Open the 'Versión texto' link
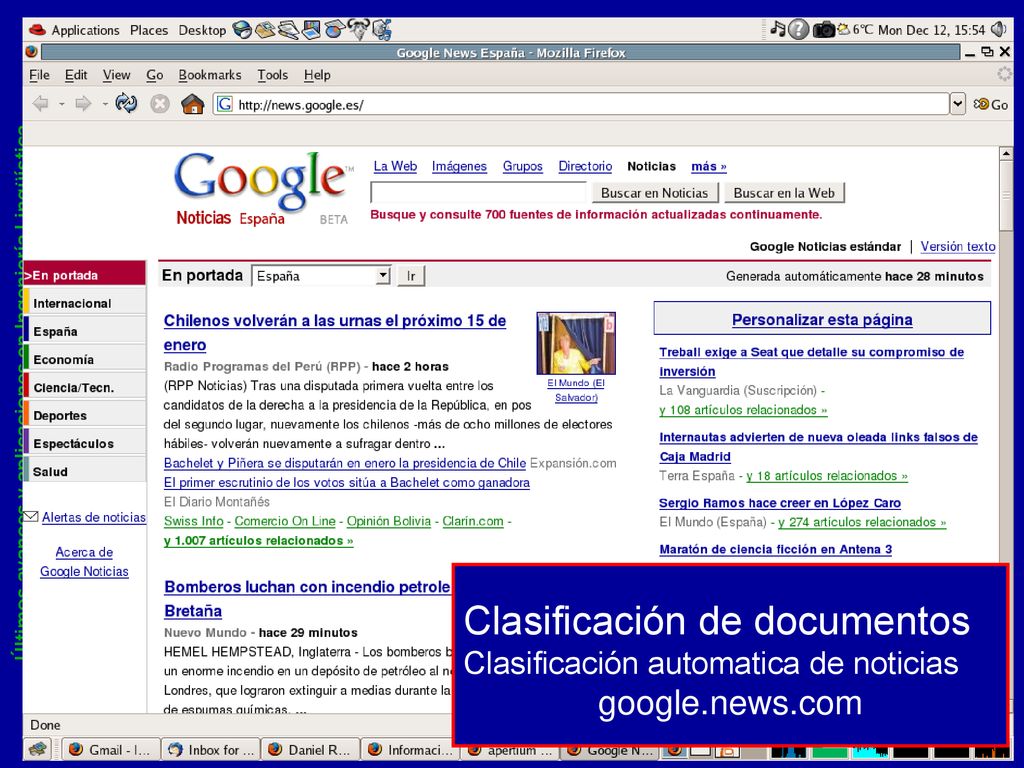The height and width of the screenshot is (768, 1024). [958, 247]
